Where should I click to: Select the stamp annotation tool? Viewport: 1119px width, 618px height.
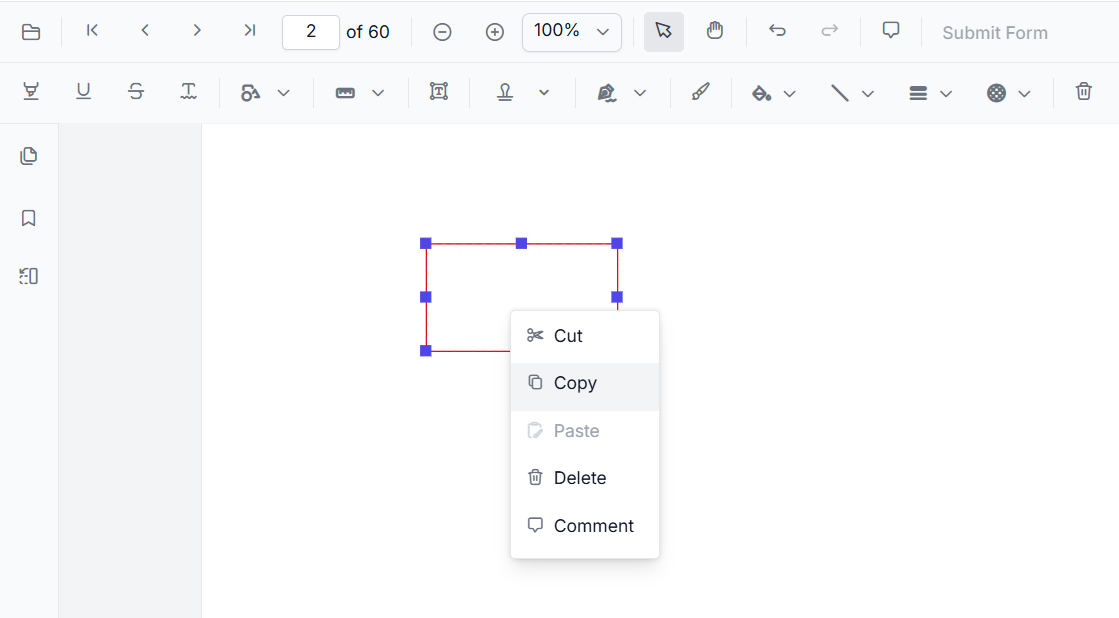coord(506,92)
